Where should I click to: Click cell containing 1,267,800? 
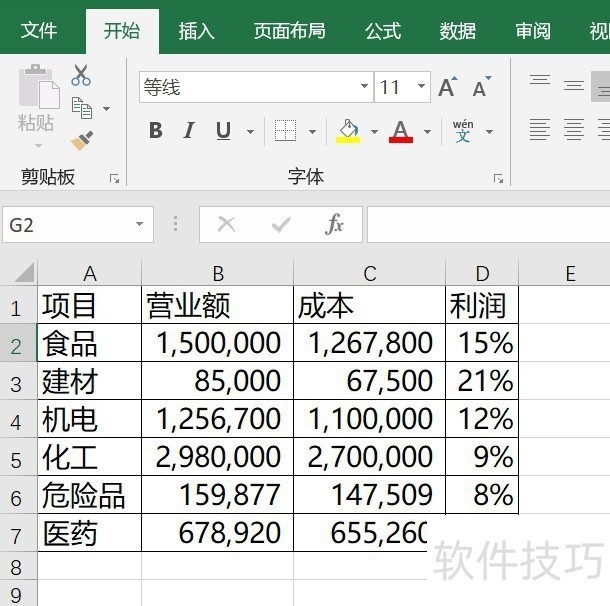tap(370, 343)
